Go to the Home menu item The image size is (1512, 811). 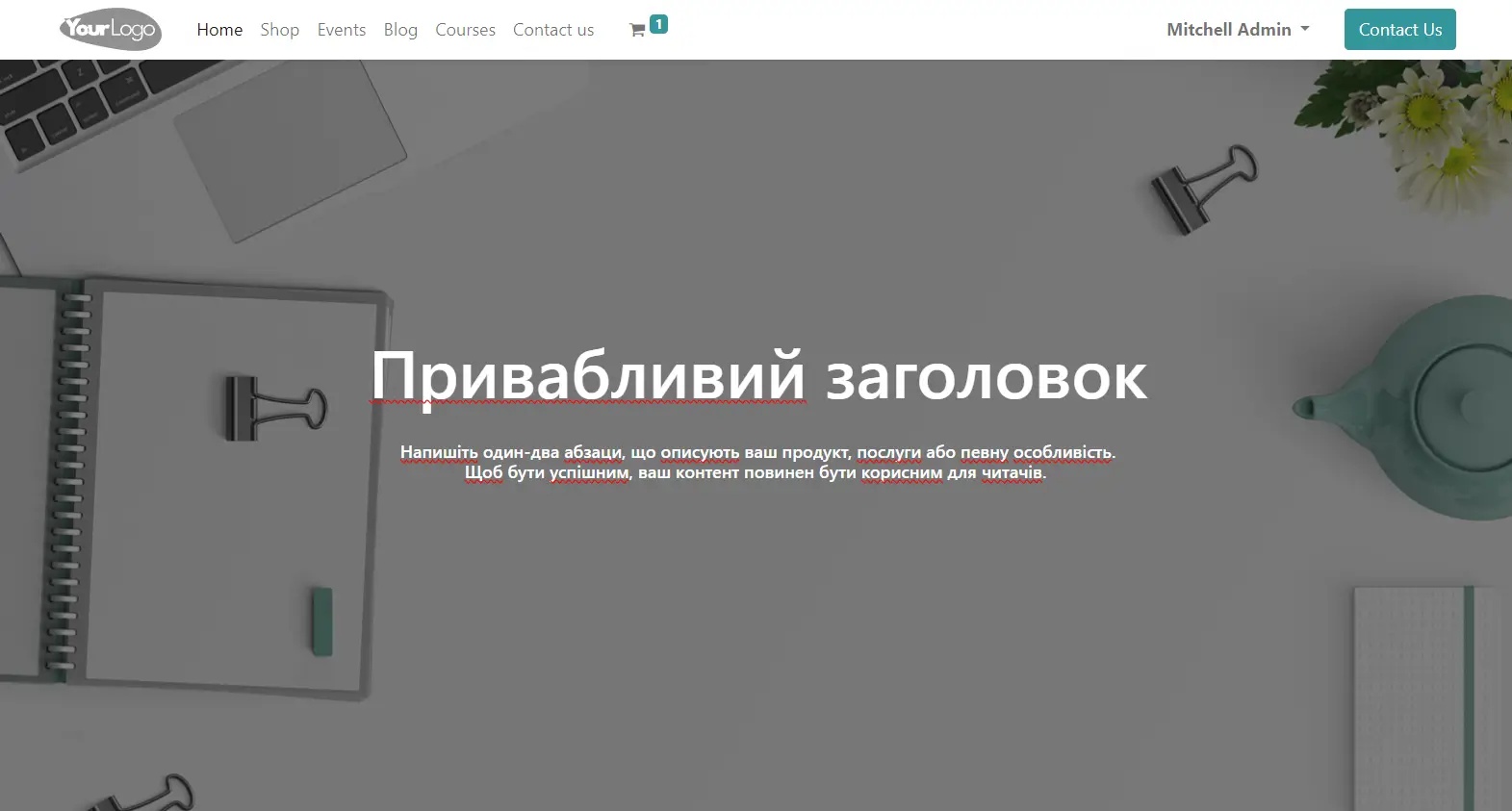(219, 30)
